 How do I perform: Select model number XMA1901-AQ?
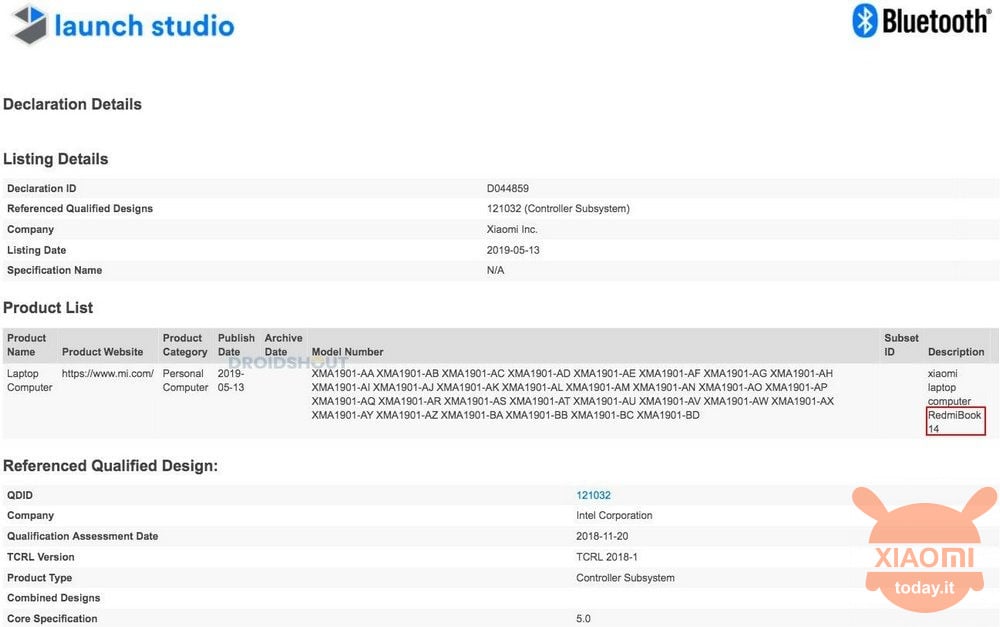[343, 402]
